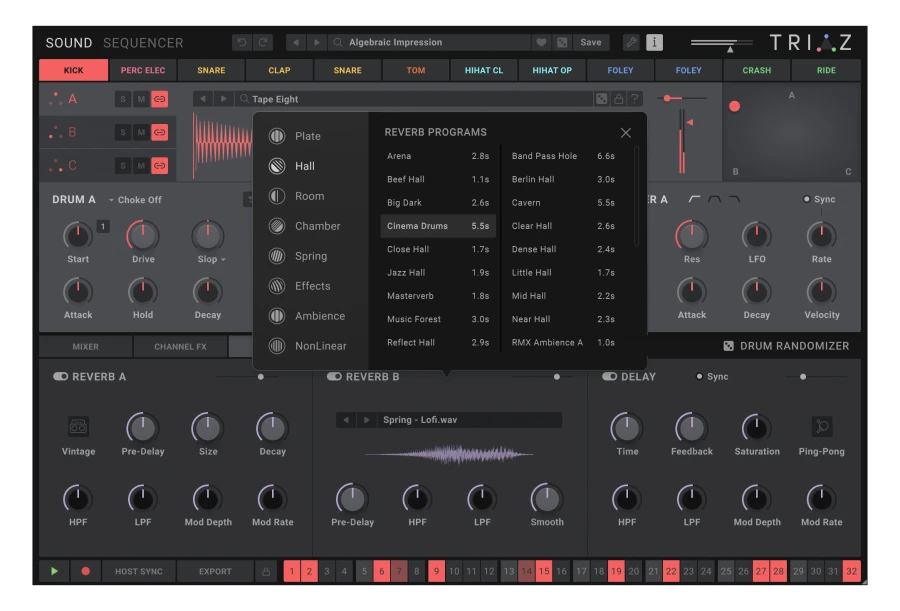Solo layer A with the S button

[x=123, y=99]
